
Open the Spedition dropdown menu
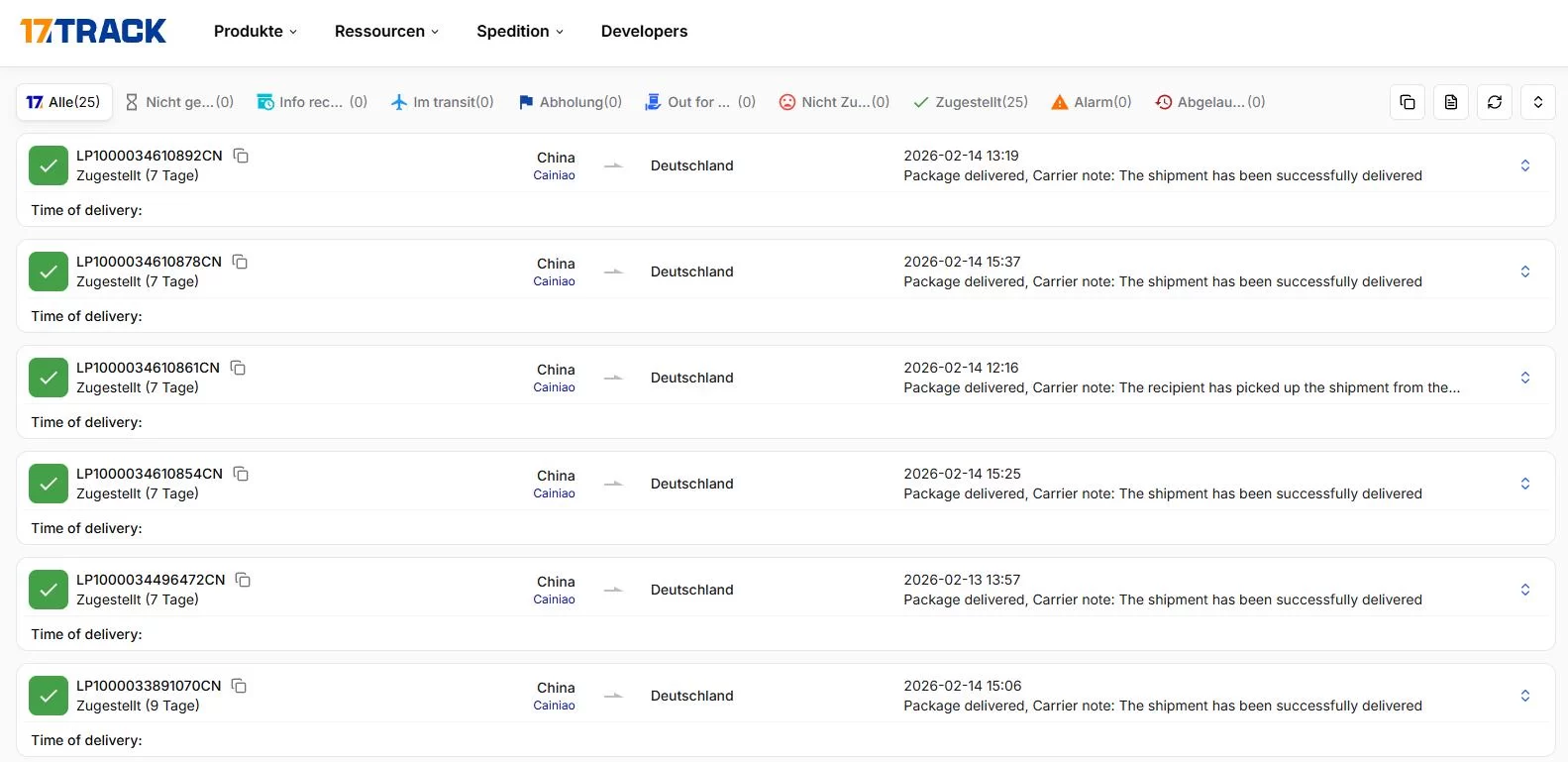coord(519,32)
